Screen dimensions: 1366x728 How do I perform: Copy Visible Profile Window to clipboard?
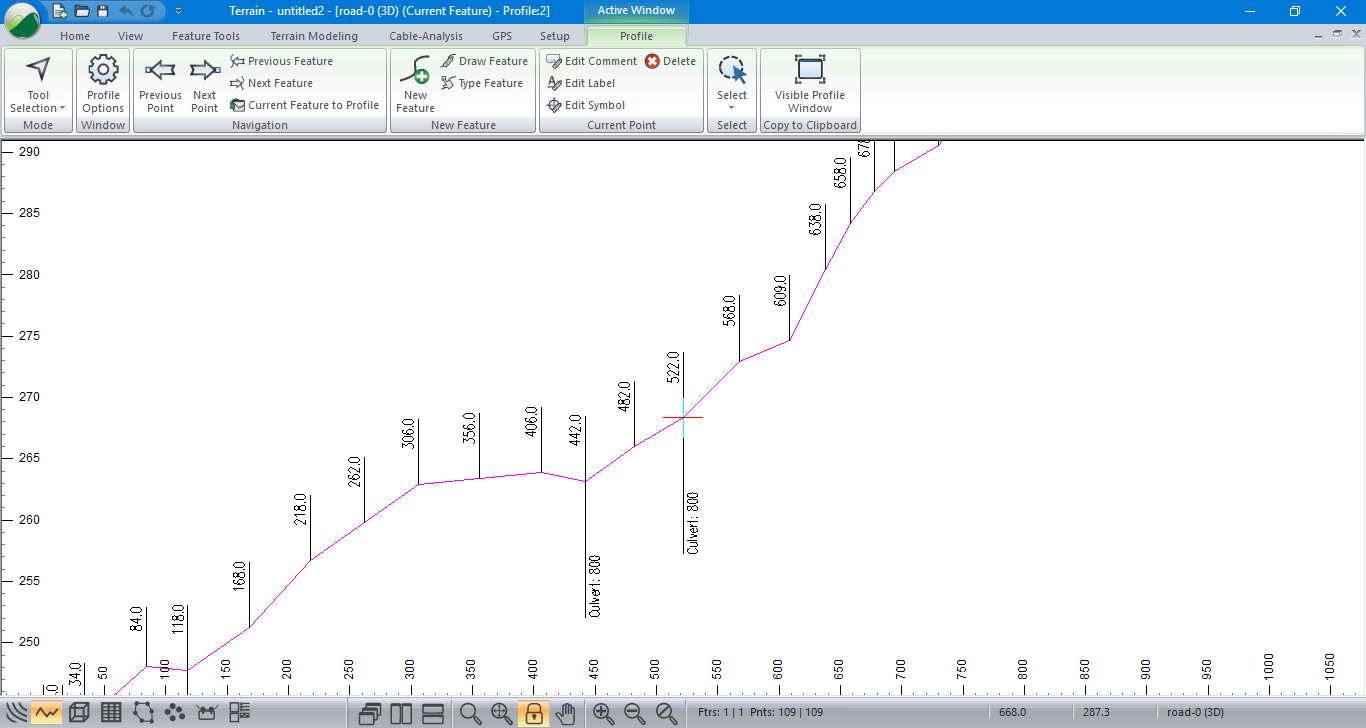(810, 84)
